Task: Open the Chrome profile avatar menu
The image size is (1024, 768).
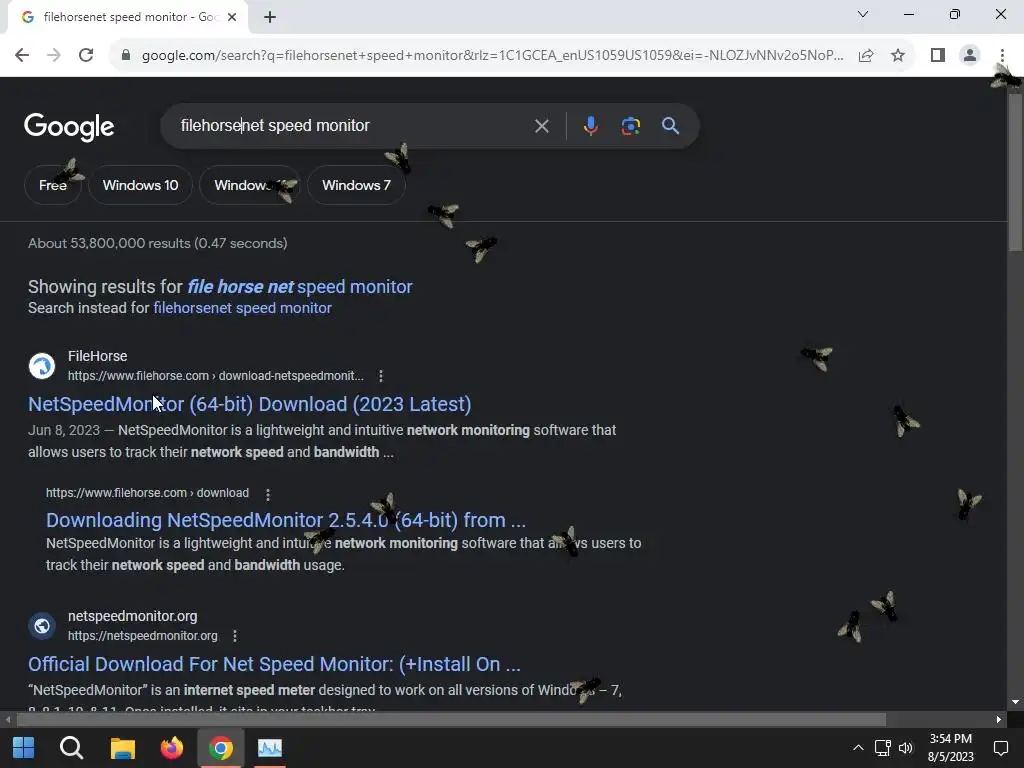Action: click(970, 55)
